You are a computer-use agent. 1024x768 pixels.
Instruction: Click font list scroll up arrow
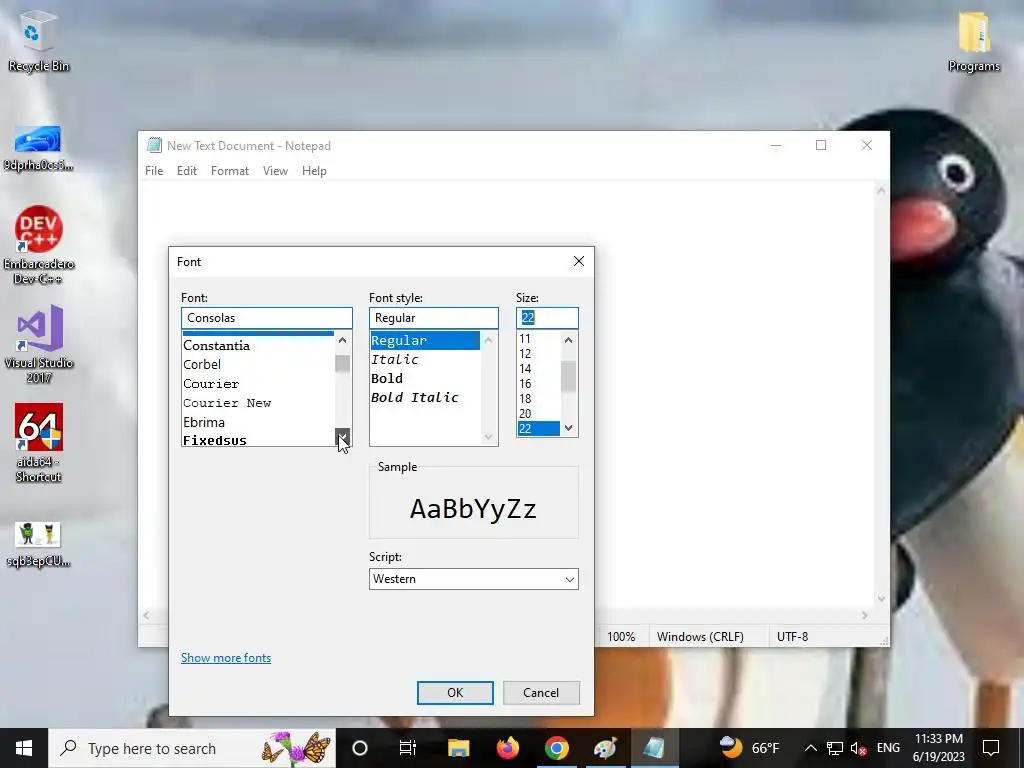tap(342, 340)
